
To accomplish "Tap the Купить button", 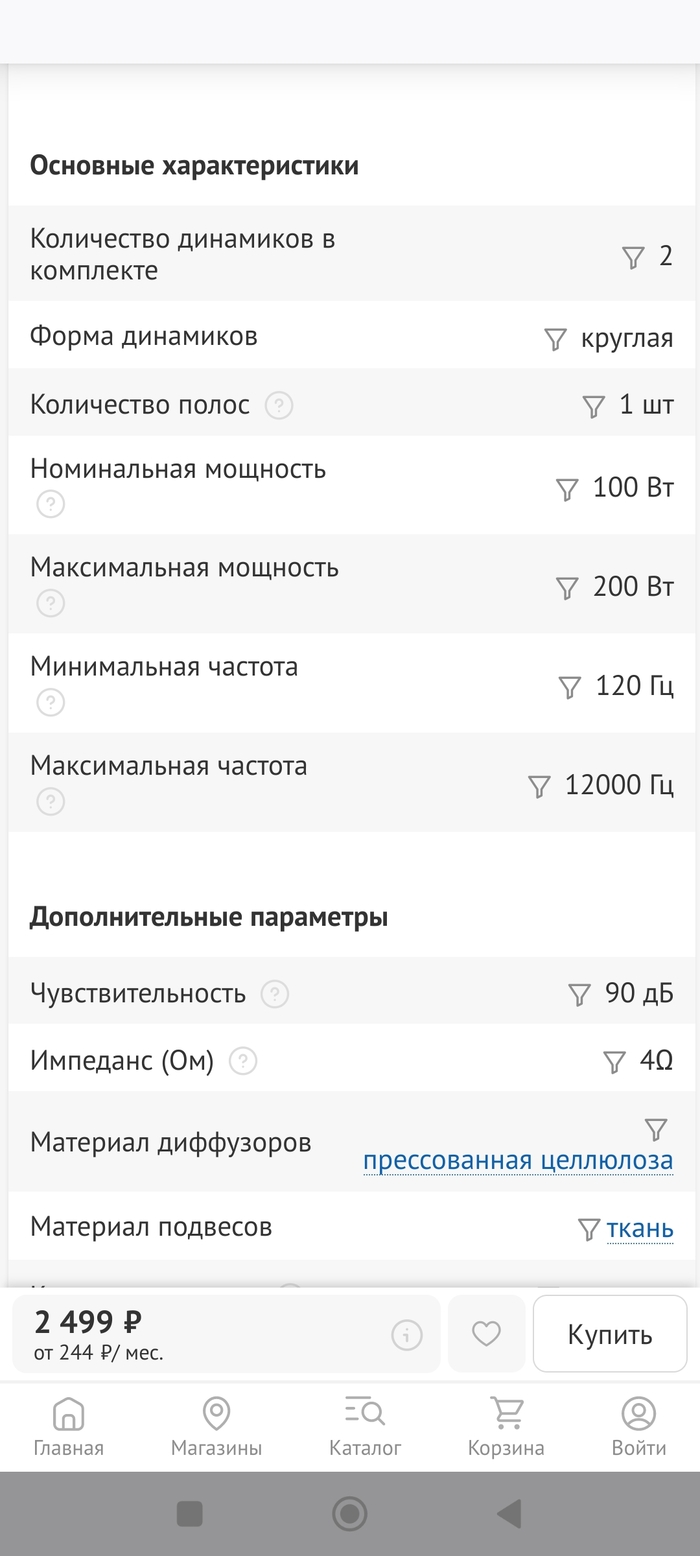I will (610, 1333).
